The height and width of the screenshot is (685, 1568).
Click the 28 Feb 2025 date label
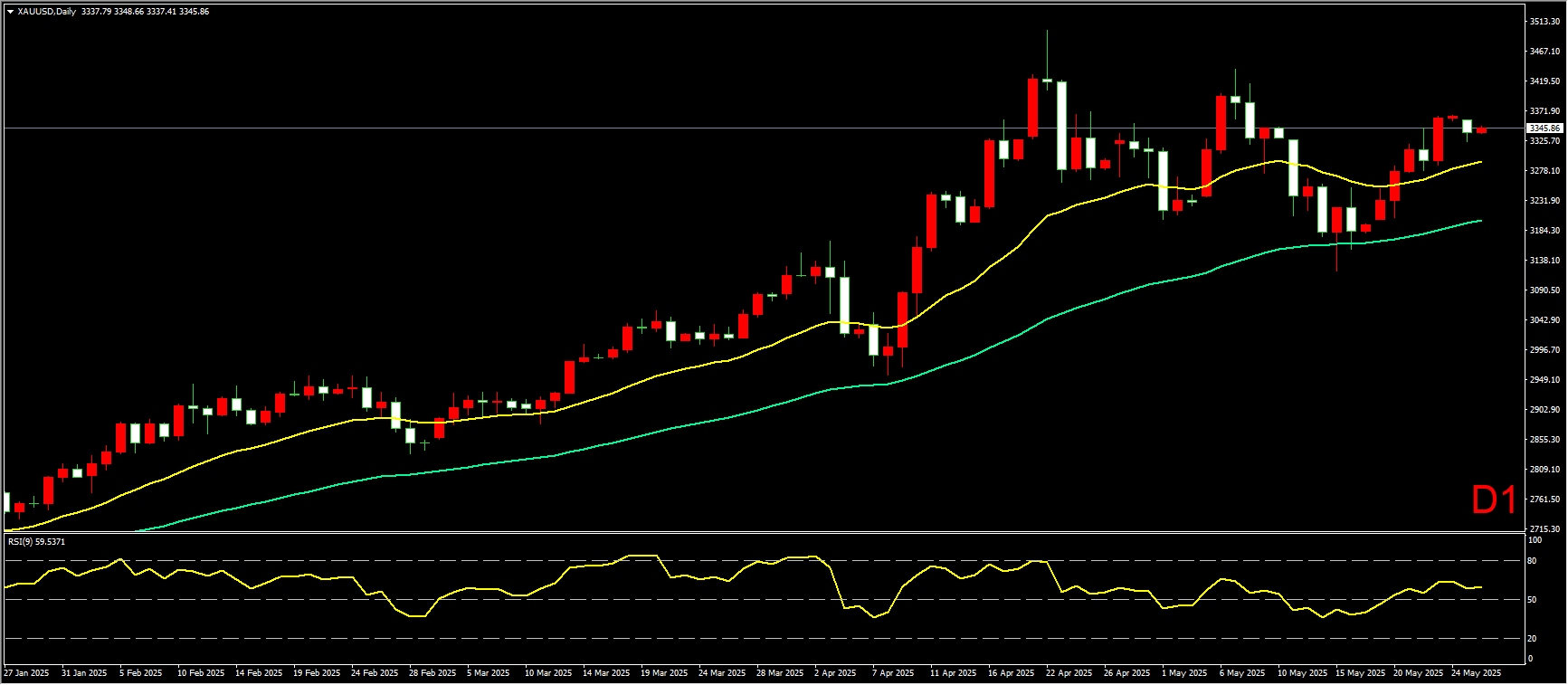(432, 673)
